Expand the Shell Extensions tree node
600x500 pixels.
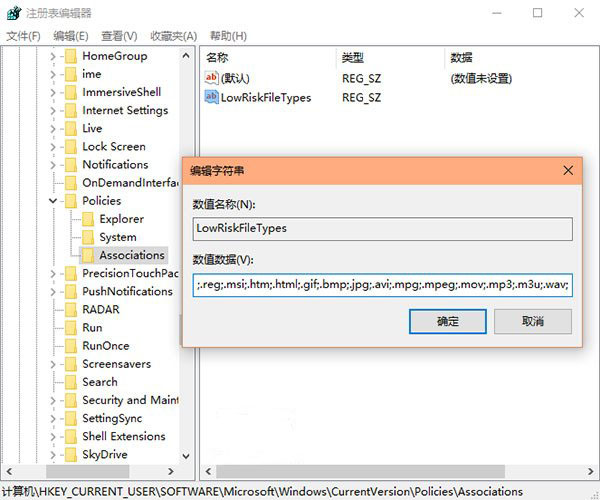(x=53, y=436)
